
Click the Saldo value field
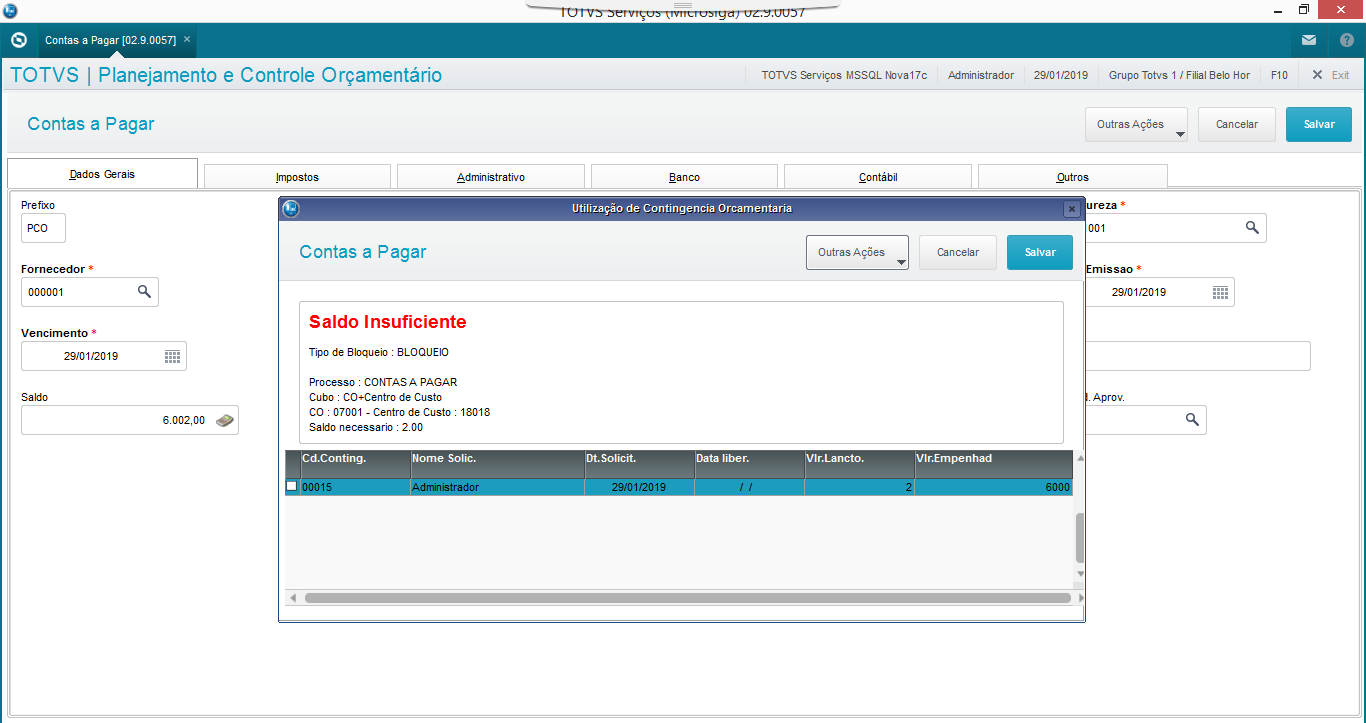pyautogui.click(x=130, y=420)
